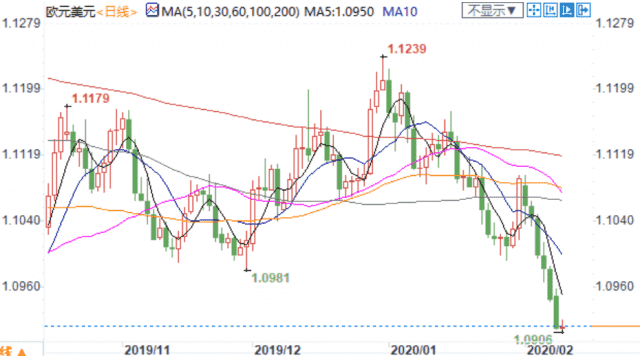Image resolution: width=640 pixels, height=360 pixels.
Task: Click the 2020/01 date axis label
Action: [x=413, y=350]
